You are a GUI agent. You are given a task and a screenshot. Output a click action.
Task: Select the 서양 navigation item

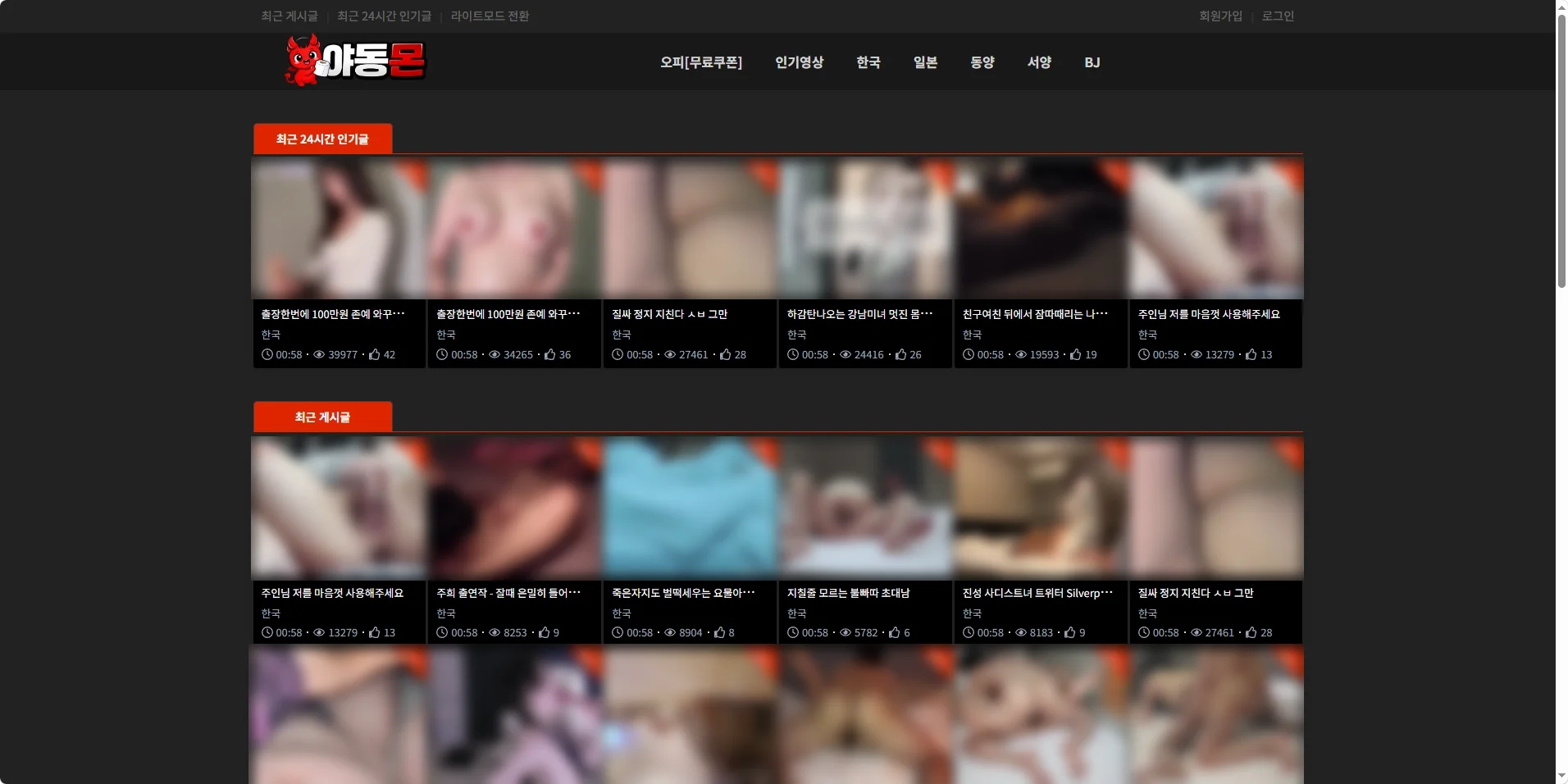1040,62
